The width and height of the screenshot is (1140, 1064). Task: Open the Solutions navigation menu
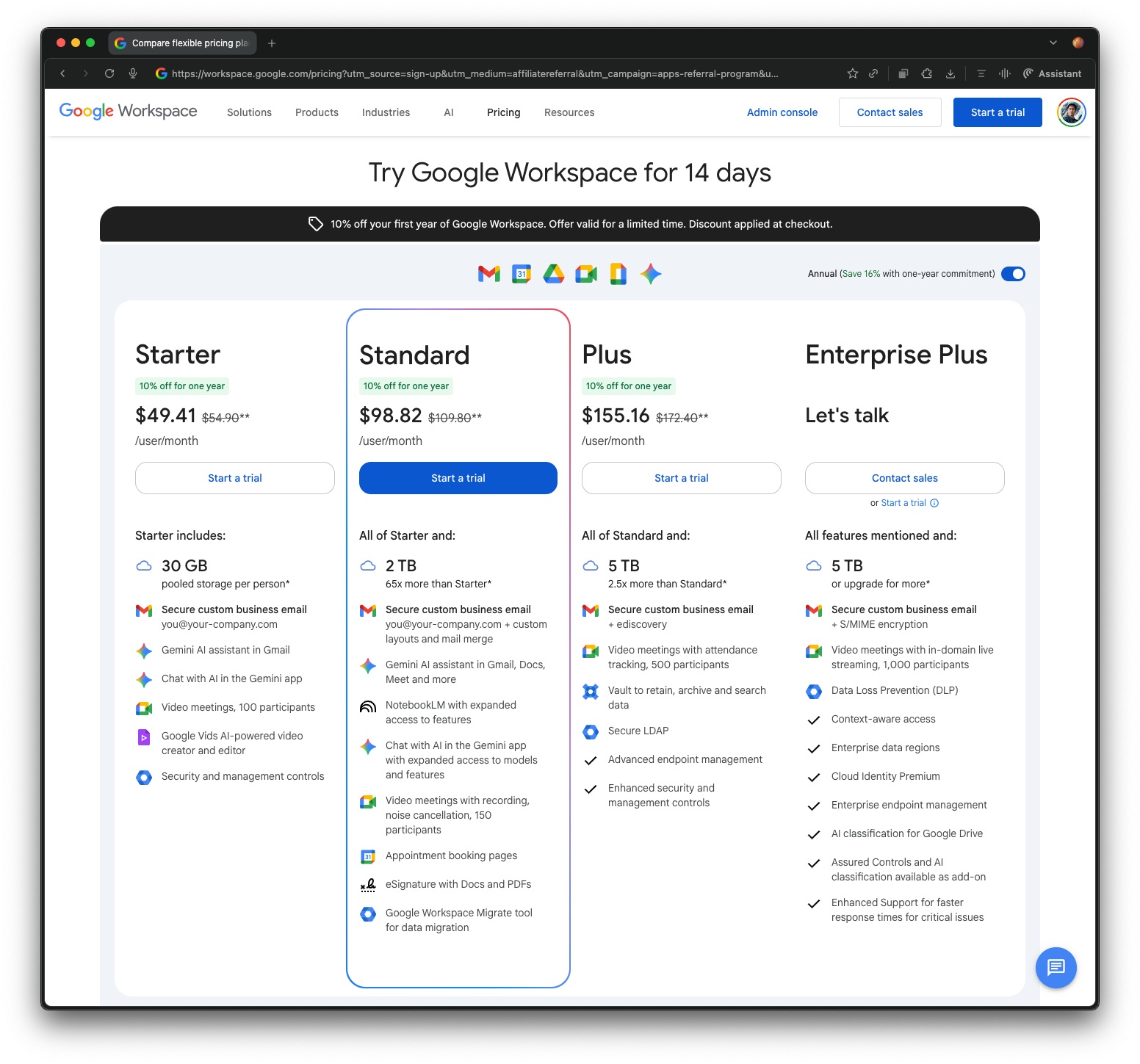click(x=249, y=112)
